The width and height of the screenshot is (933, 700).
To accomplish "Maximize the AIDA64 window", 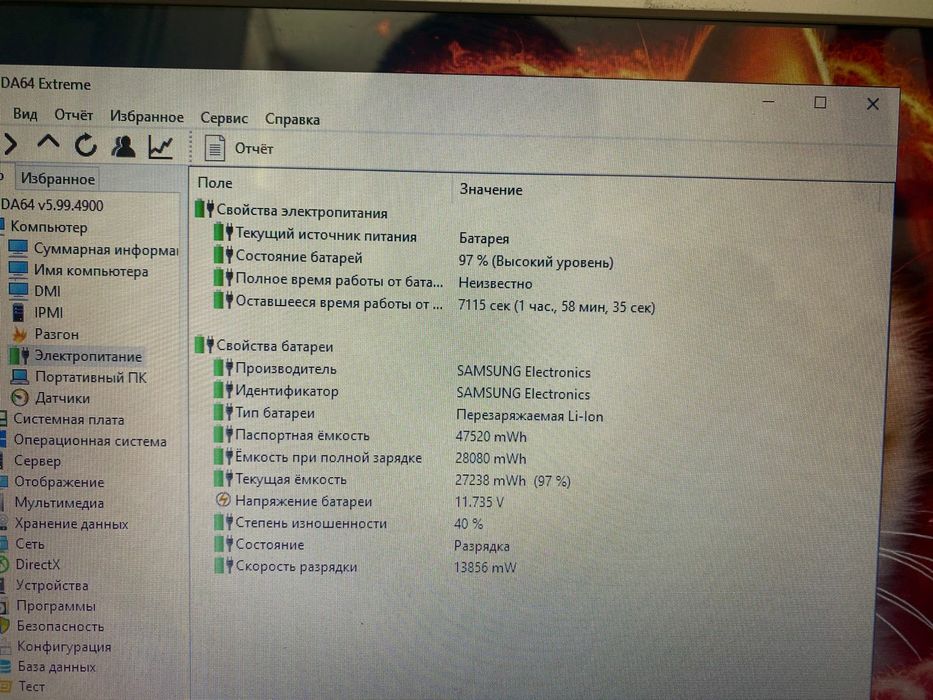I will [820, 102].
